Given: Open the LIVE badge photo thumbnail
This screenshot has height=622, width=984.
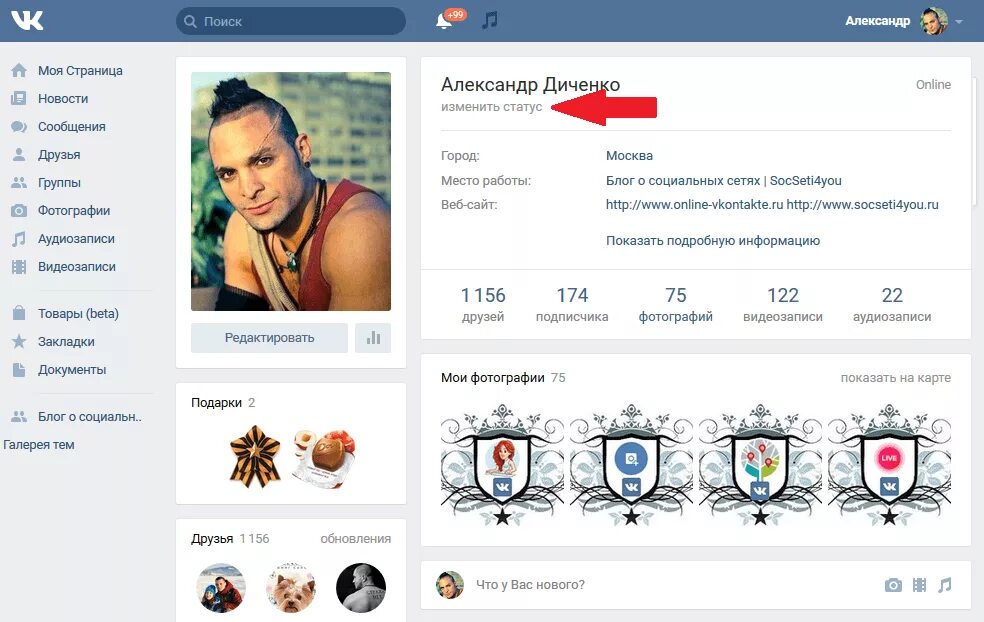Looking at the screenshot, I should pos(889,464).
